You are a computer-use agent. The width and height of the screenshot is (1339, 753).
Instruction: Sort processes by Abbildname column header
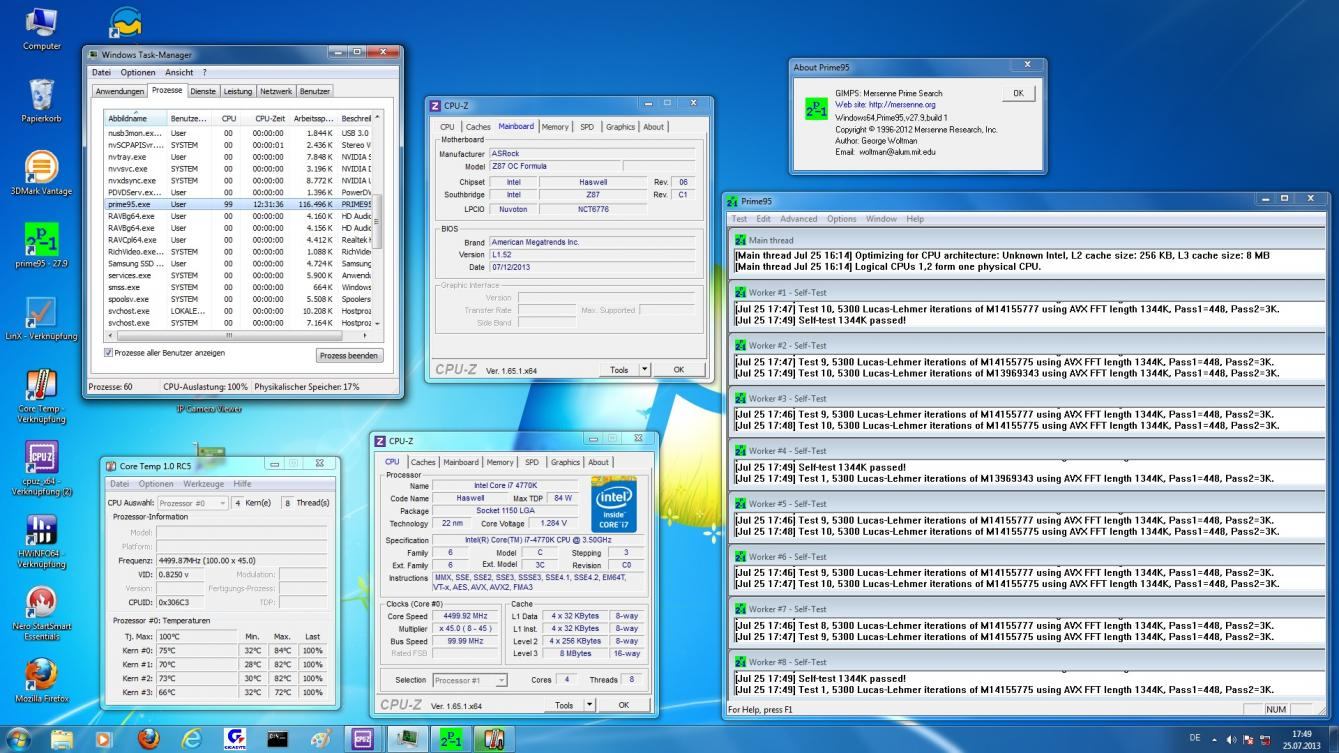click(136, 119)
